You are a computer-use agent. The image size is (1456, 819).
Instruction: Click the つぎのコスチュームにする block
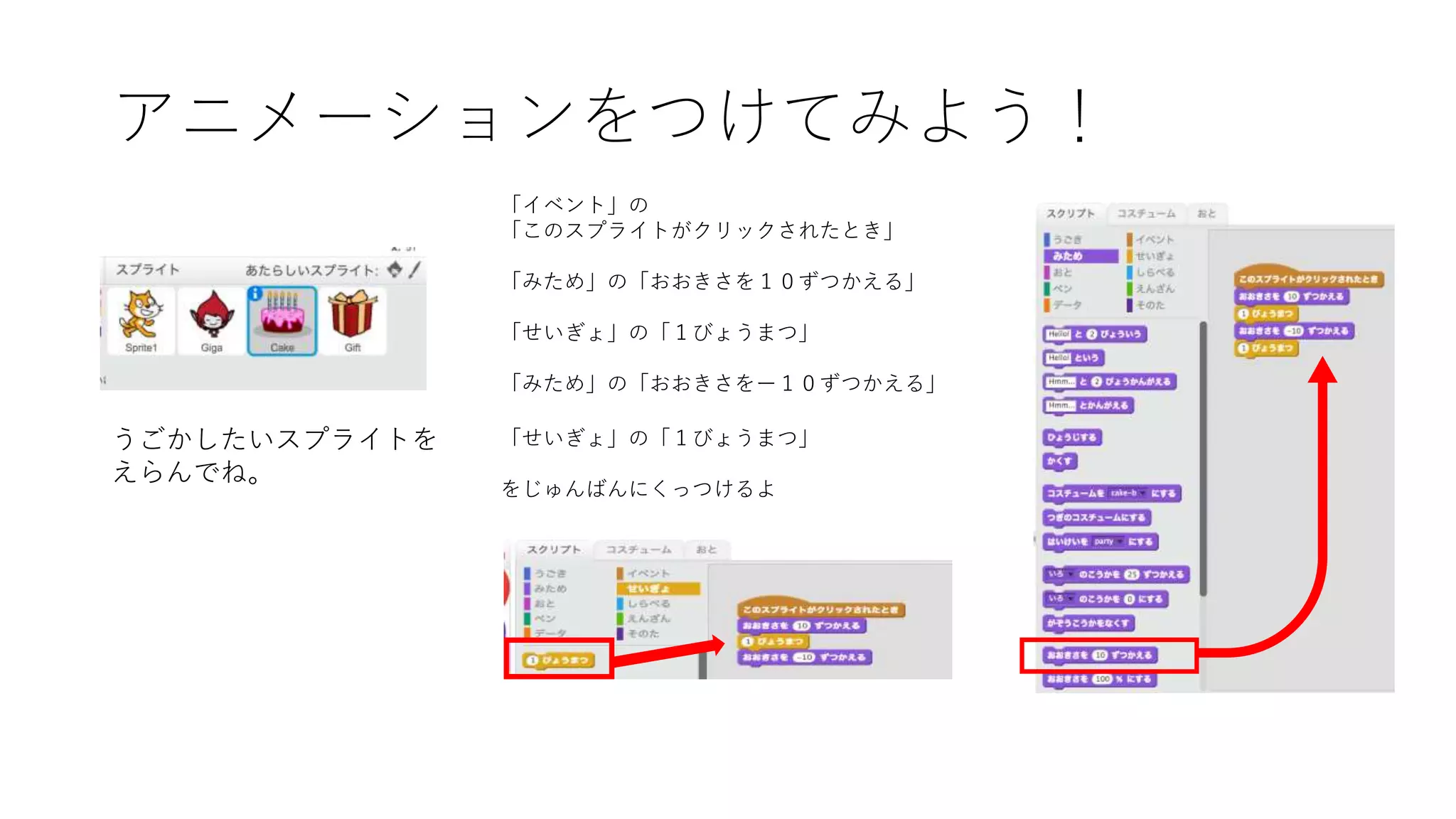1096,518
